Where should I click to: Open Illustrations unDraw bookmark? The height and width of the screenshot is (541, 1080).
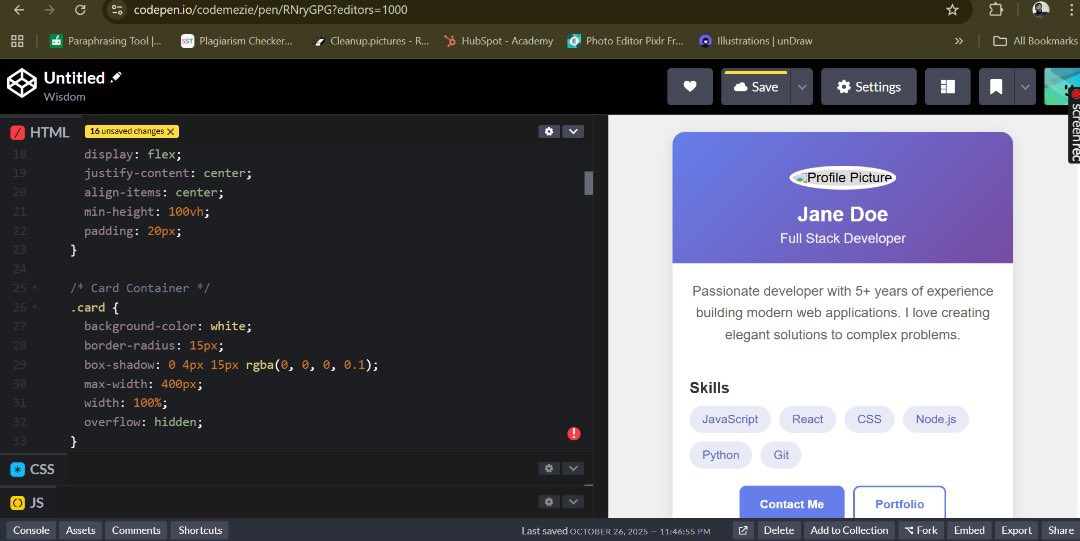[x=756, y=41]
